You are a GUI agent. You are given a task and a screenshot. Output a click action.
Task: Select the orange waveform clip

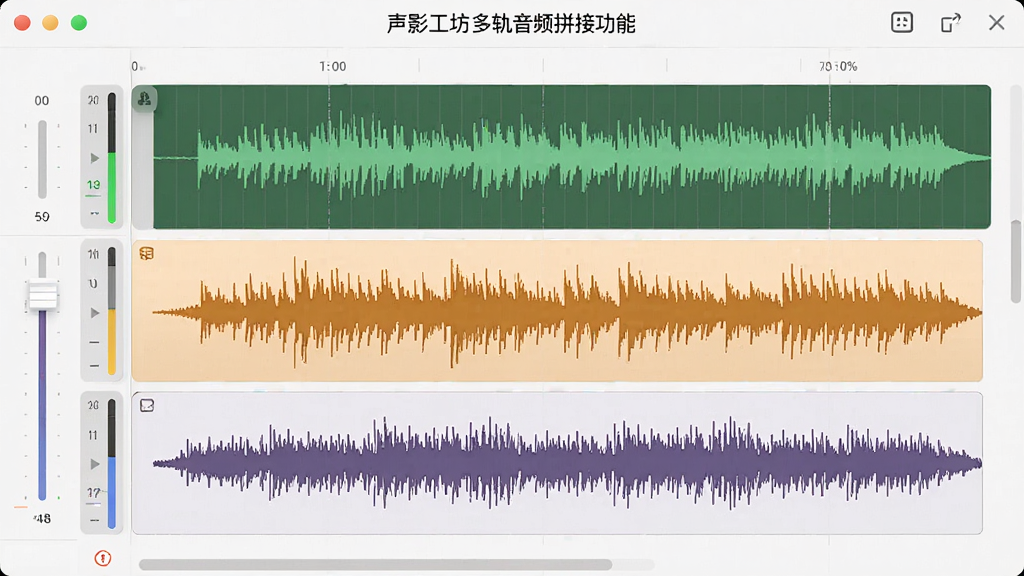click(557, 311)
